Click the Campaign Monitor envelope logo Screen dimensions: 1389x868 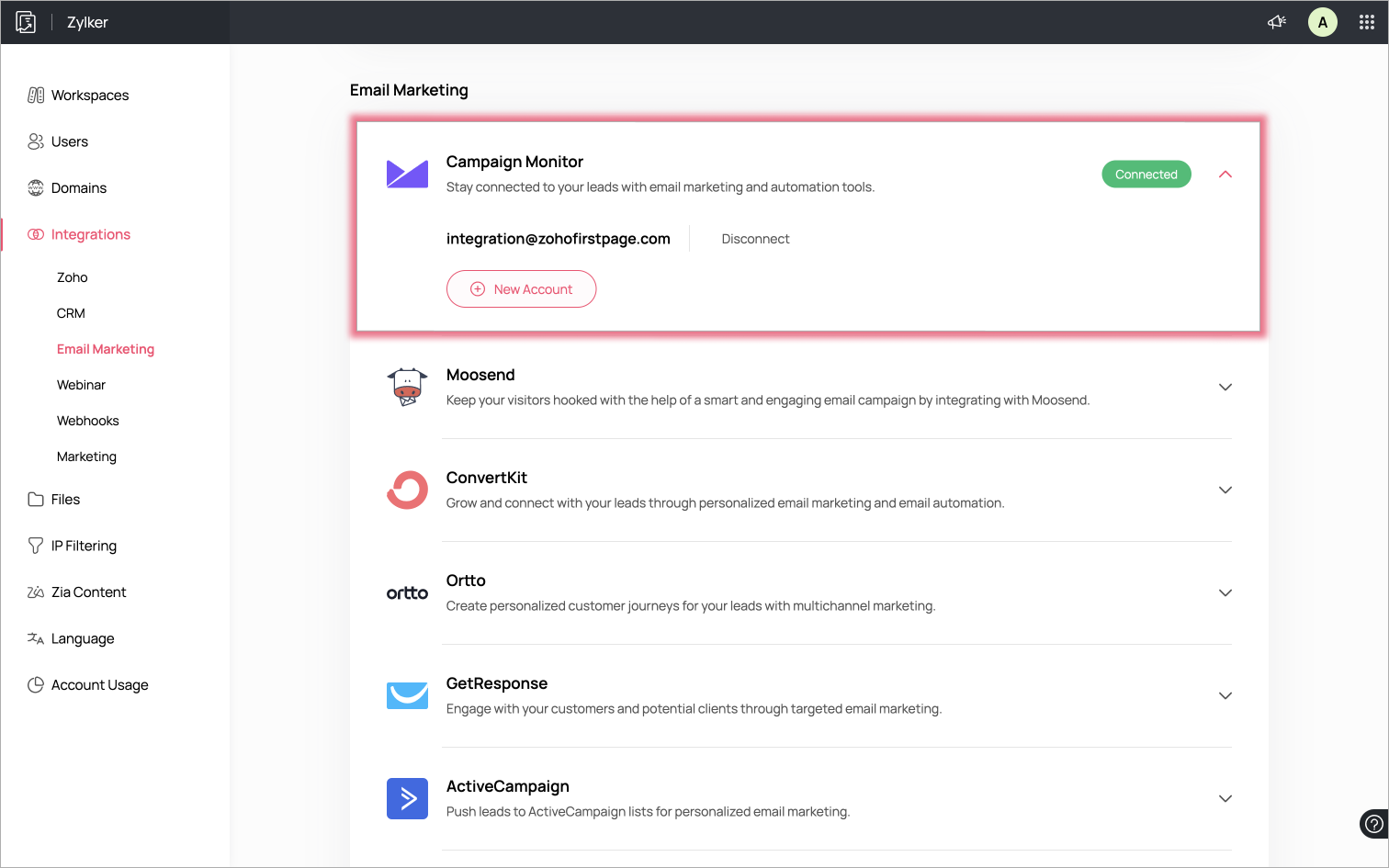407,174
